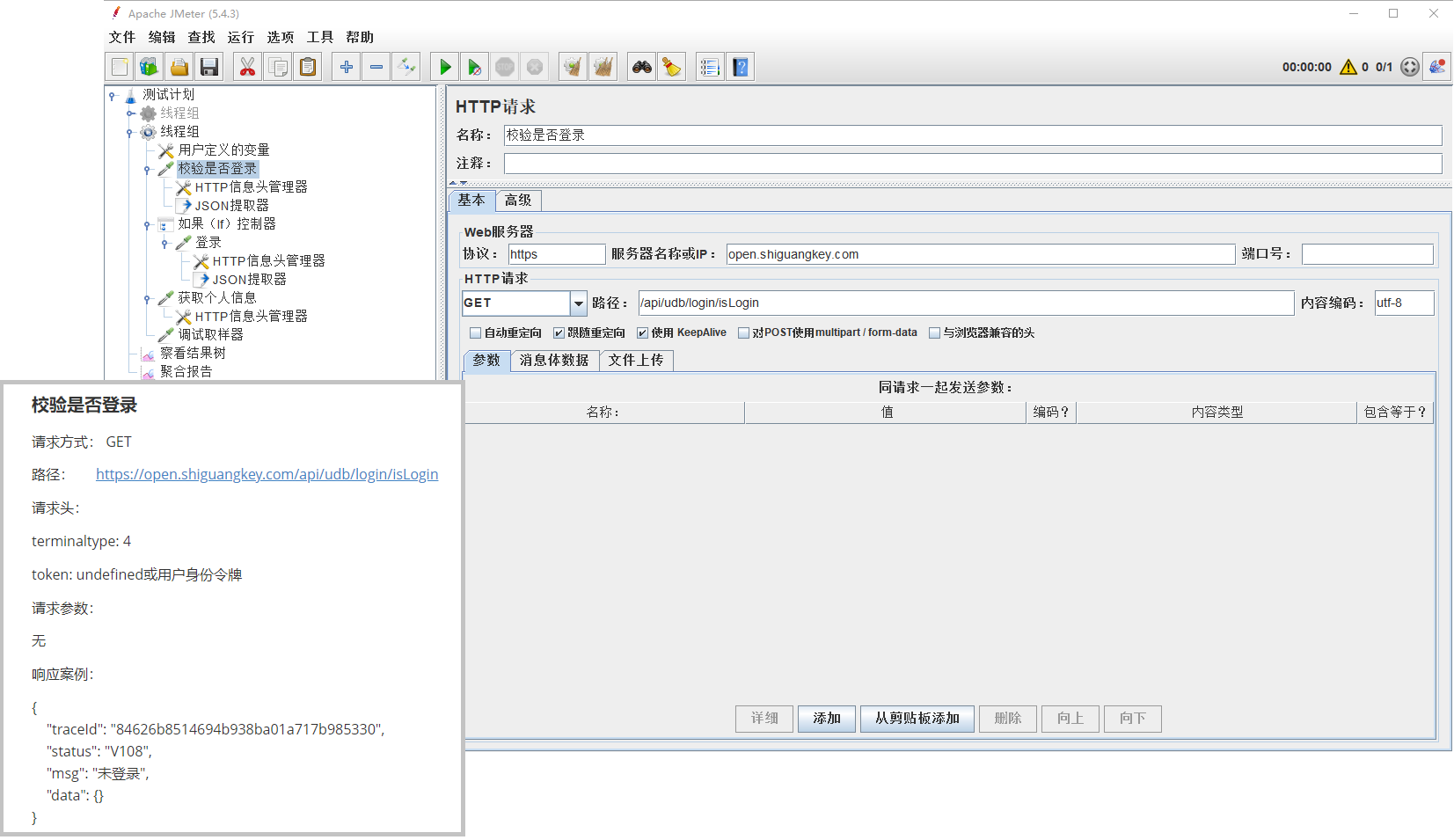Switch to the 消息体数据 tab

pyautogui.click(x=554, y=361)
